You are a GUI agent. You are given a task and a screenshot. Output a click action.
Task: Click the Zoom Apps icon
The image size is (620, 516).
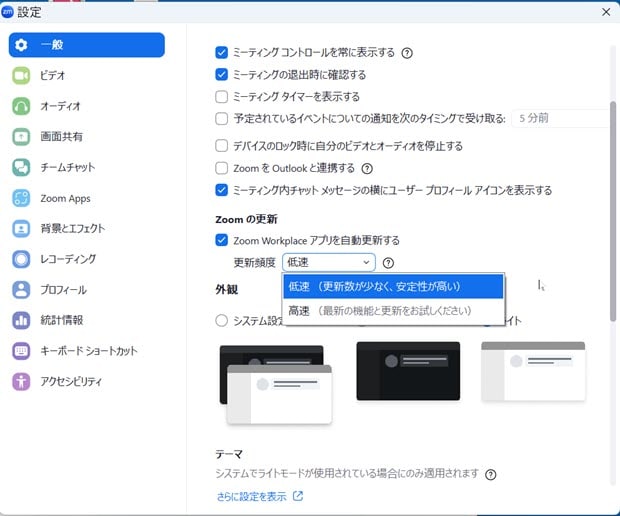click(x=22, y=198)
